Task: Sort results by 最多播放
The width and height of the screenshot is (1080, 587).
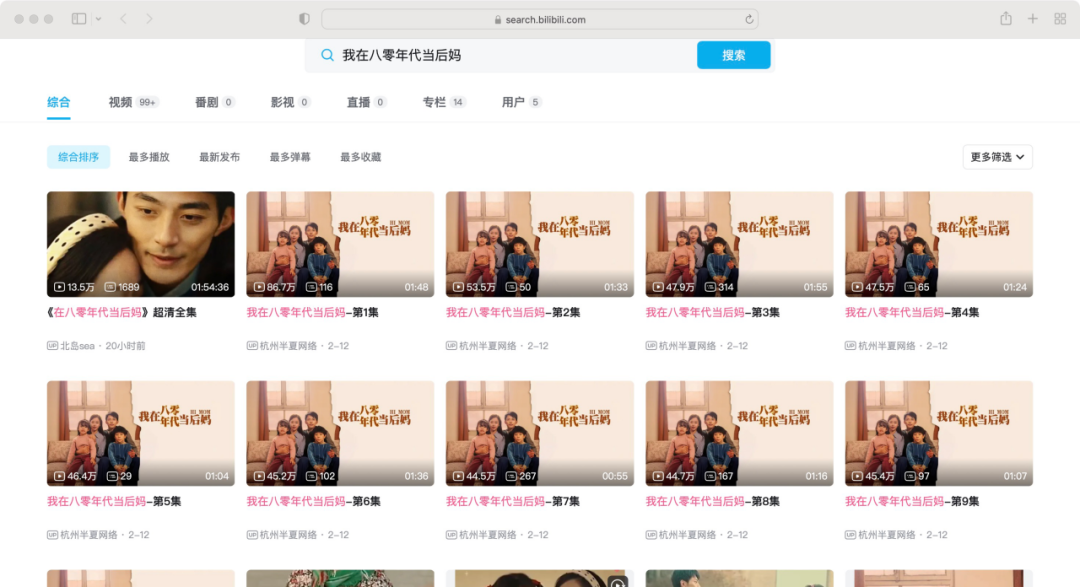Action: (x=149, y=157)
